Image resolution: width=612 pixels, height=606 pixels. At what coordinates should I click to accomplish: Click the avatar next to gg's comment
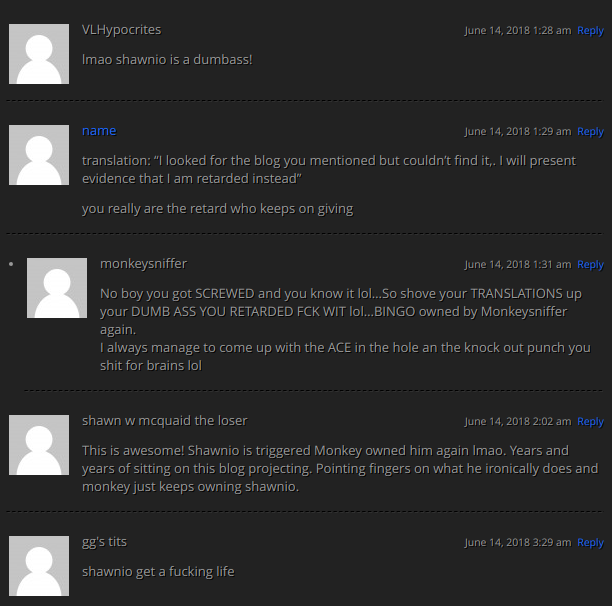click(39, 566)
